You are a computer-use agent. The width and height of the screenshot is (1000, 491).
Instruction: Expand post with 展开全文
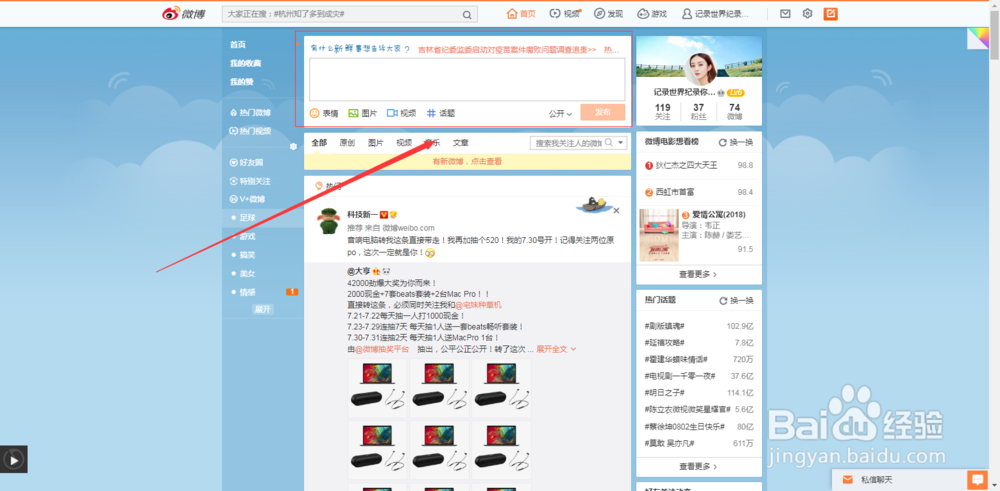point(556,349)
